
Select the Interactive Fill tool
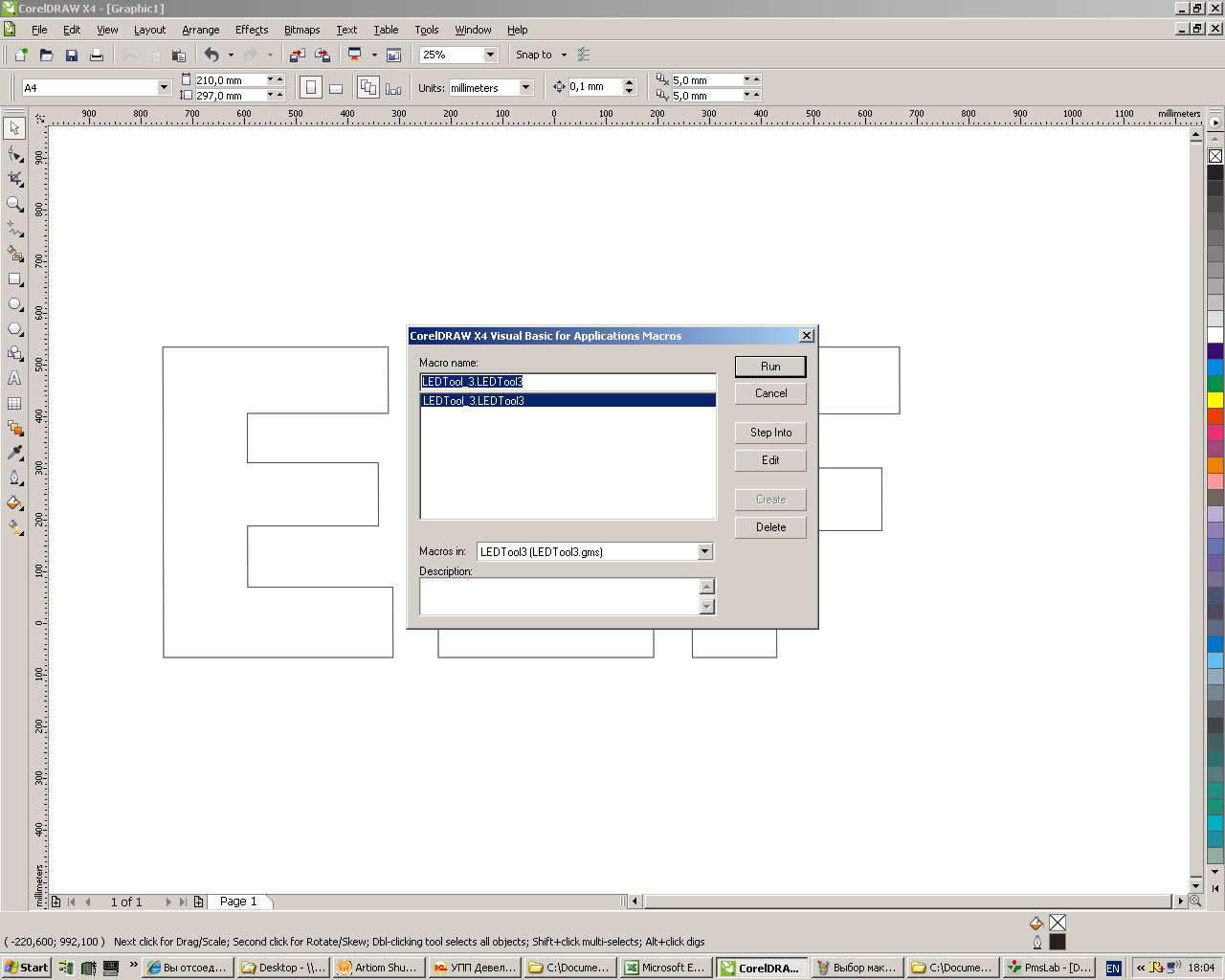coord(14,527)
